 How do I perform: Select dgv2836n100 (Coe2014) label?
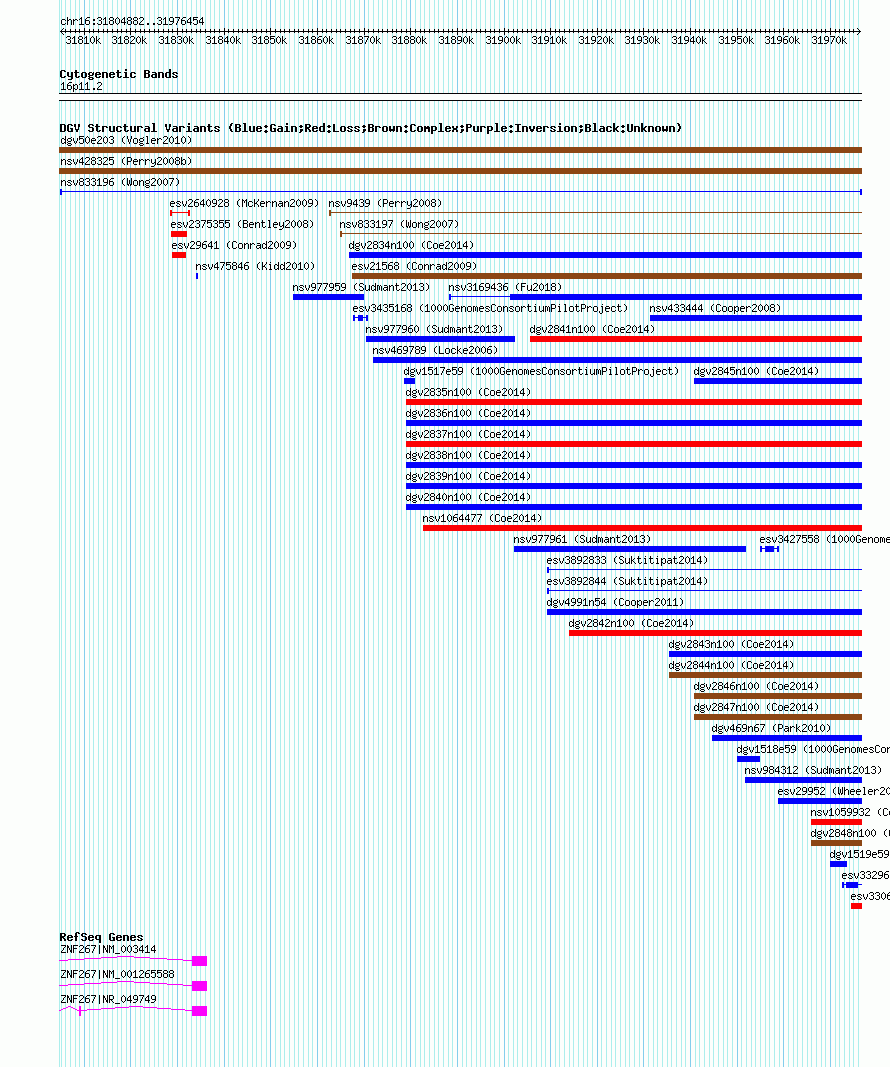468,414
